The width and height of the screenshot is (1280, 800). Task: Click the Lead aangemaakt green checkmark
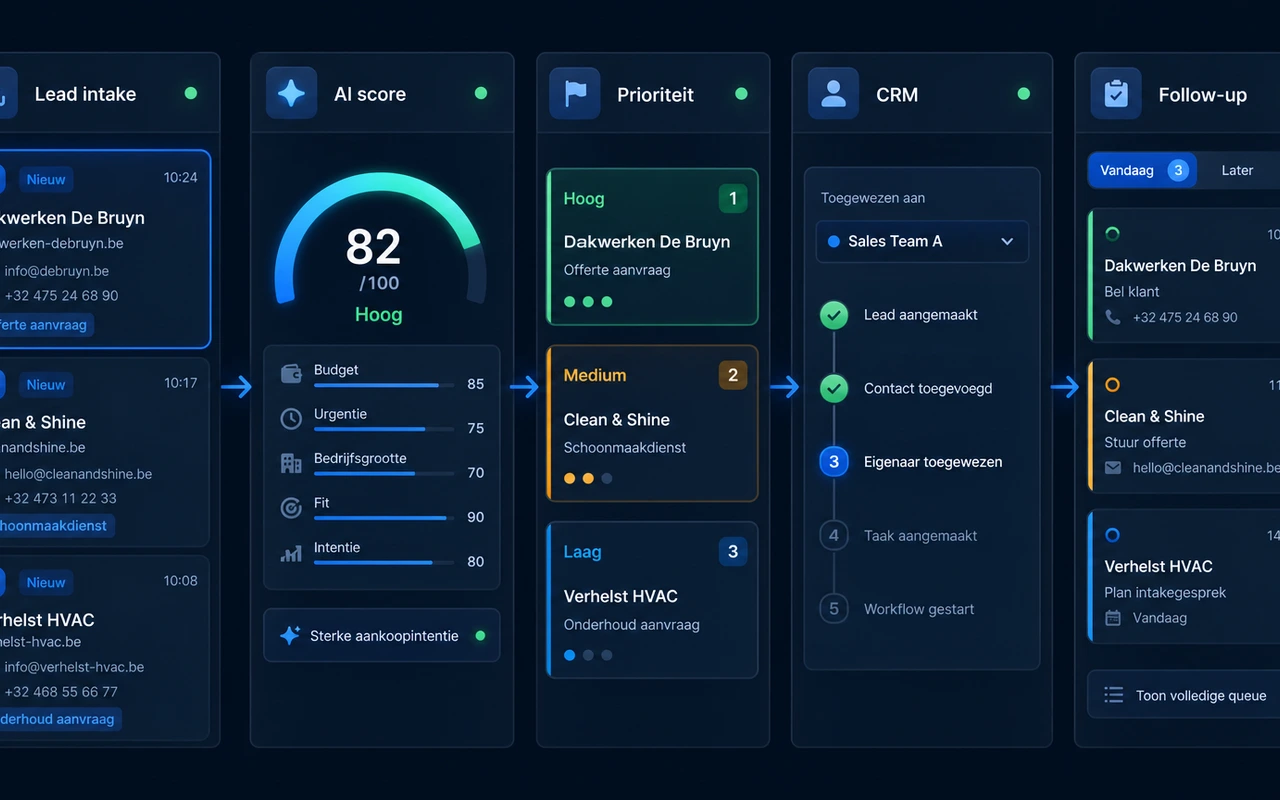[x=834, y=315]
